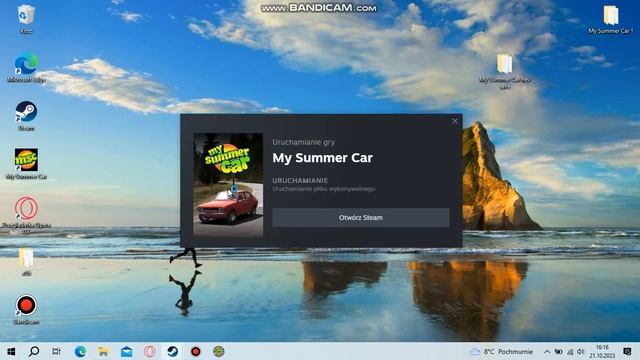
Task: Select the My Summer Car 1 folder
Action: point(611,19)
